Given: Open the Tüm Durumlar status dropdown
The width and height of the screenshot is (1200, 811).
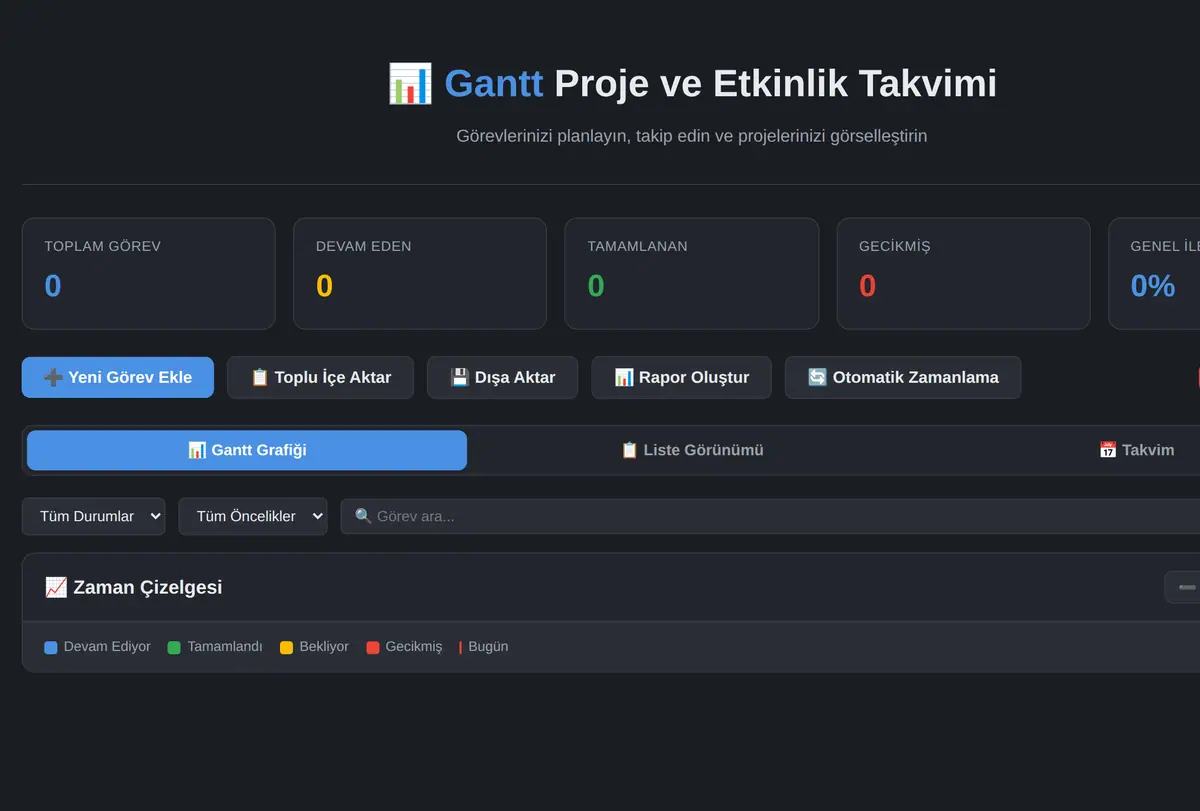Looking at the screenshot, I should tap(94, 516).
